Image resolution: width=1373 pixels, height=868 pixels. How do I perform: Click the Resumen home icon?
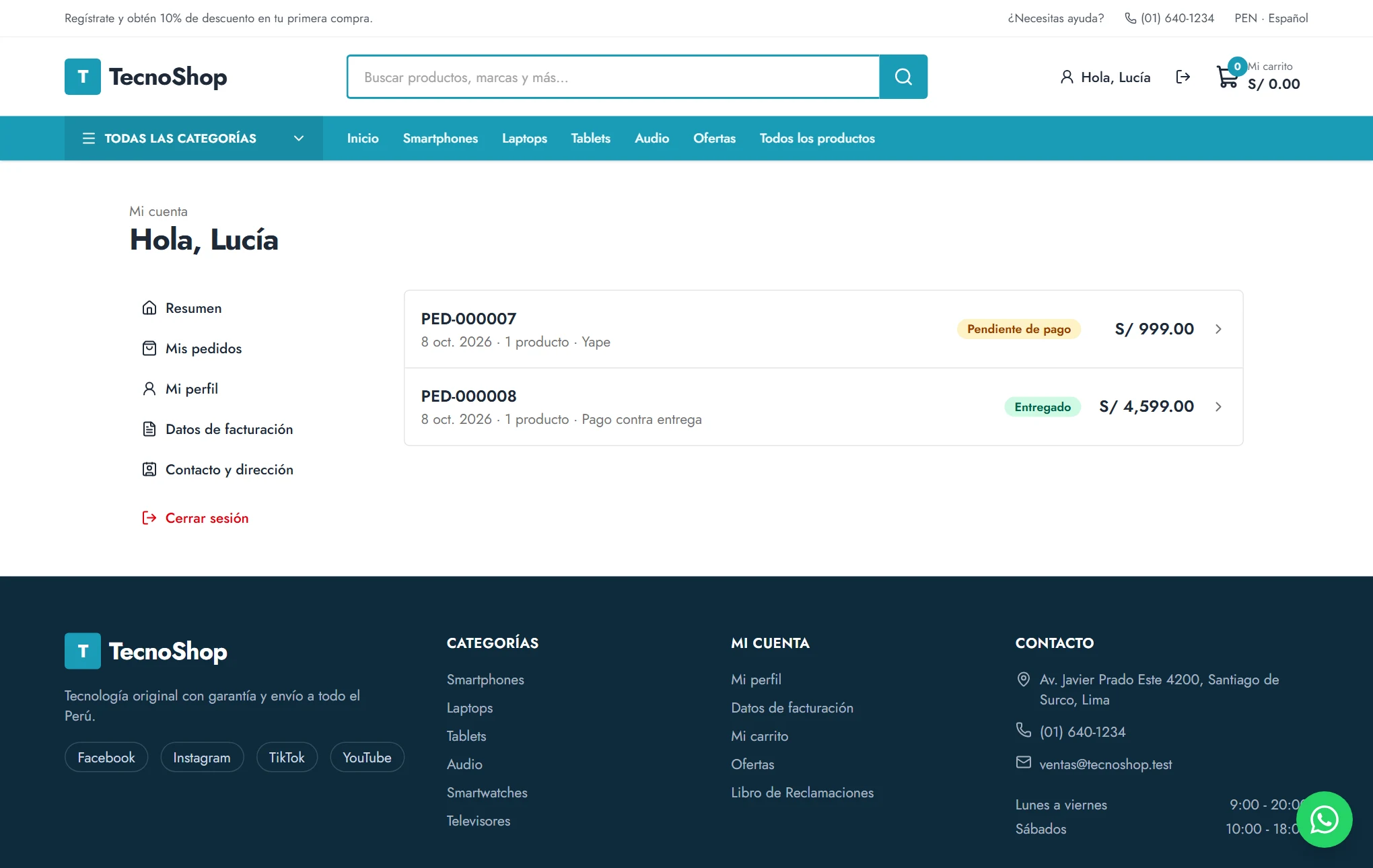(149, 308)
